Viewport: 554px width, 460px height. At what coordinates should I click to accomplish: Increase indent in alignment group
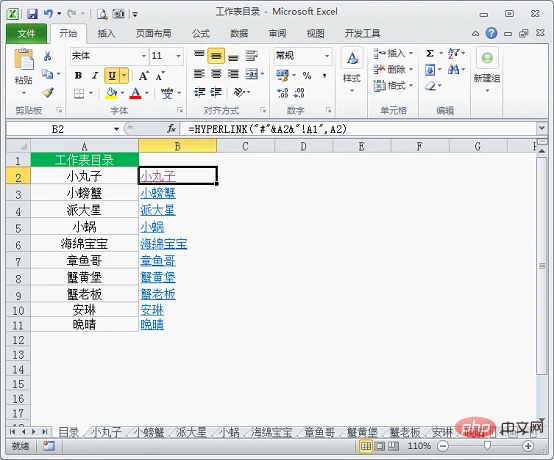coord(216,93)
